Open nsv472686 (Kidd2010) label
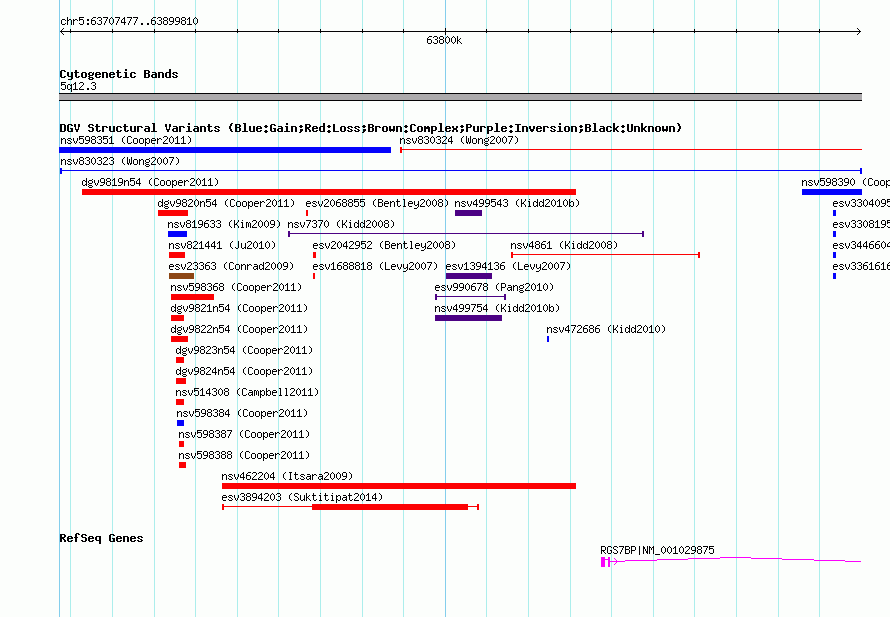The image size is (890, 617). click(x=606, y=329)
